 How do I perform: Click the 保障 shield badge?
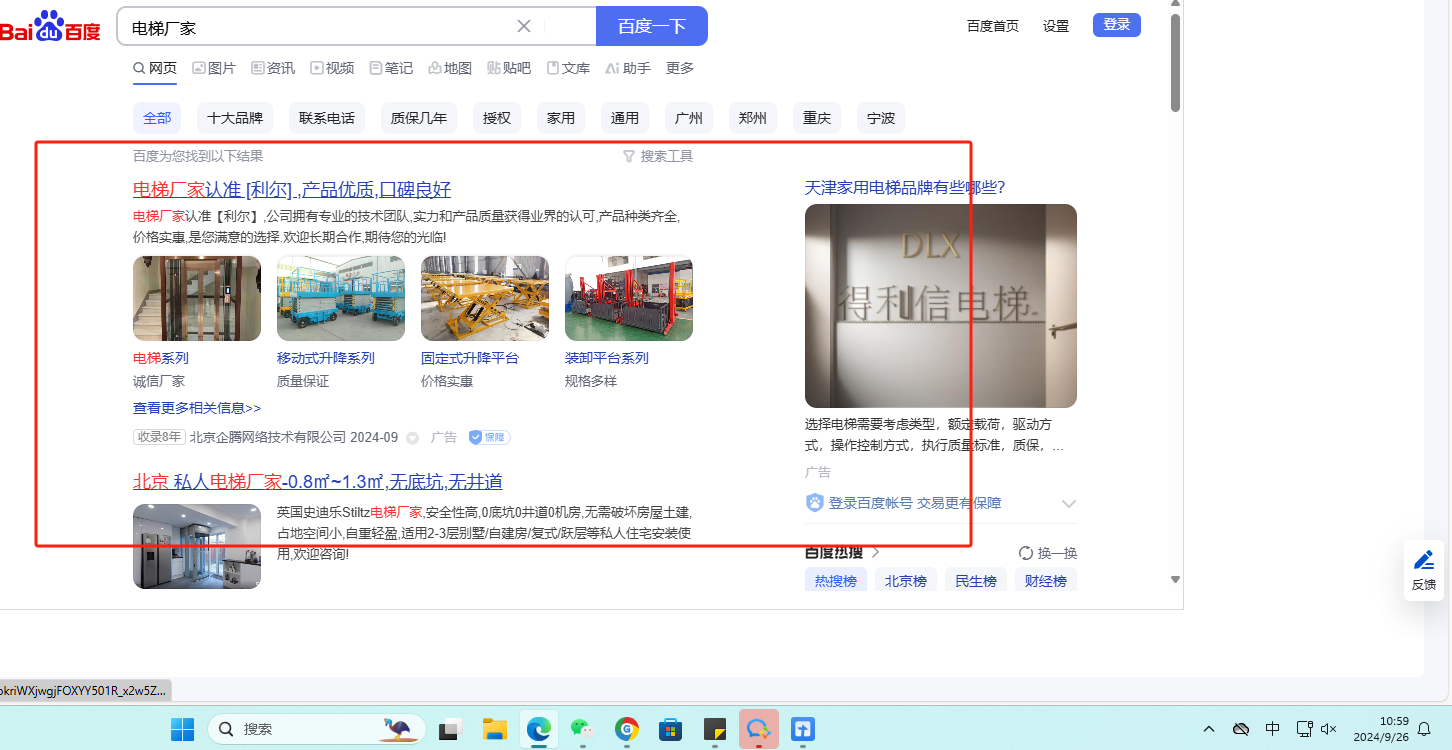click(490, 437)
